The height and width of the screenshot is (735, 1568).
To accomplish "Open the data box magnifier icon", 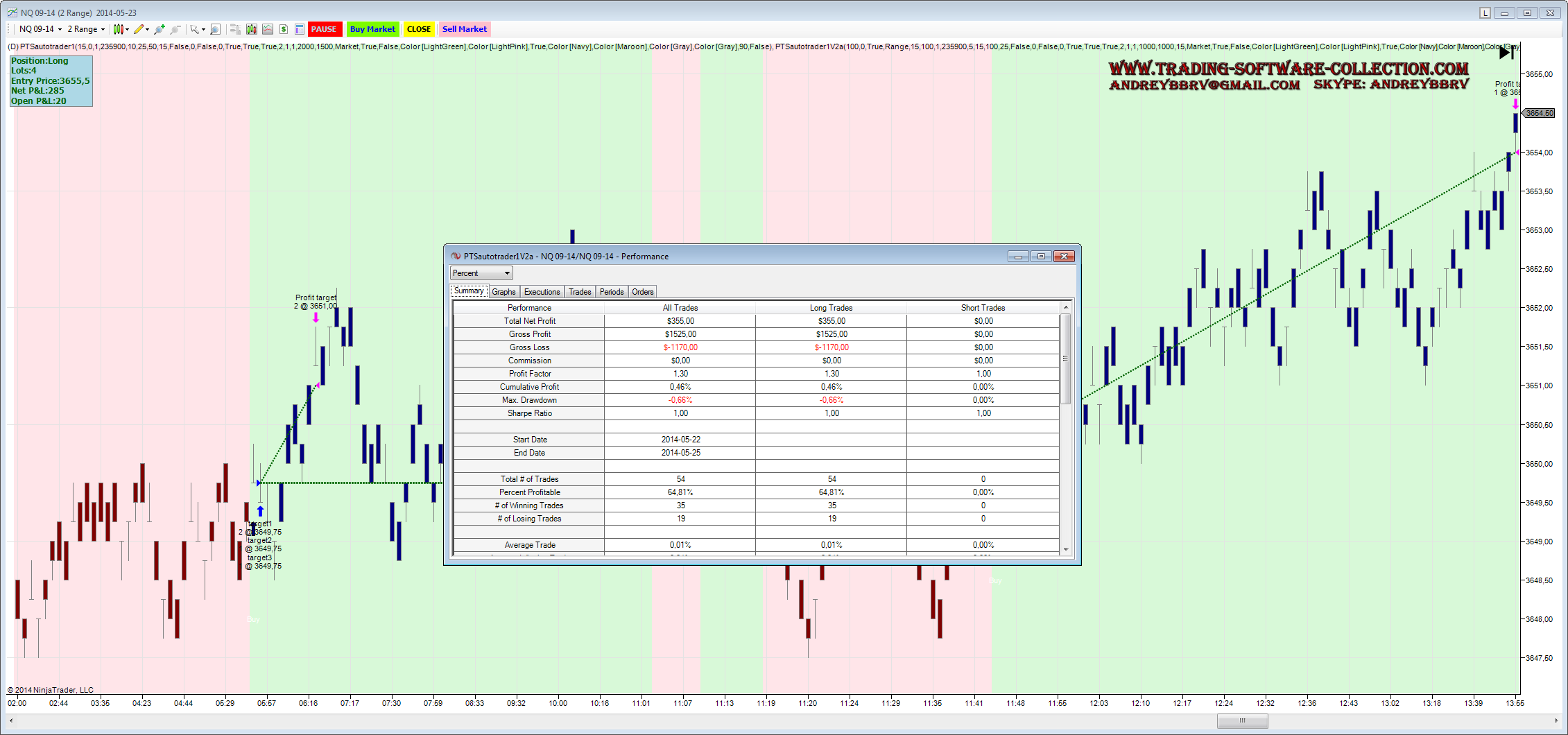I will pyautogui.click(x=216, y=29).
